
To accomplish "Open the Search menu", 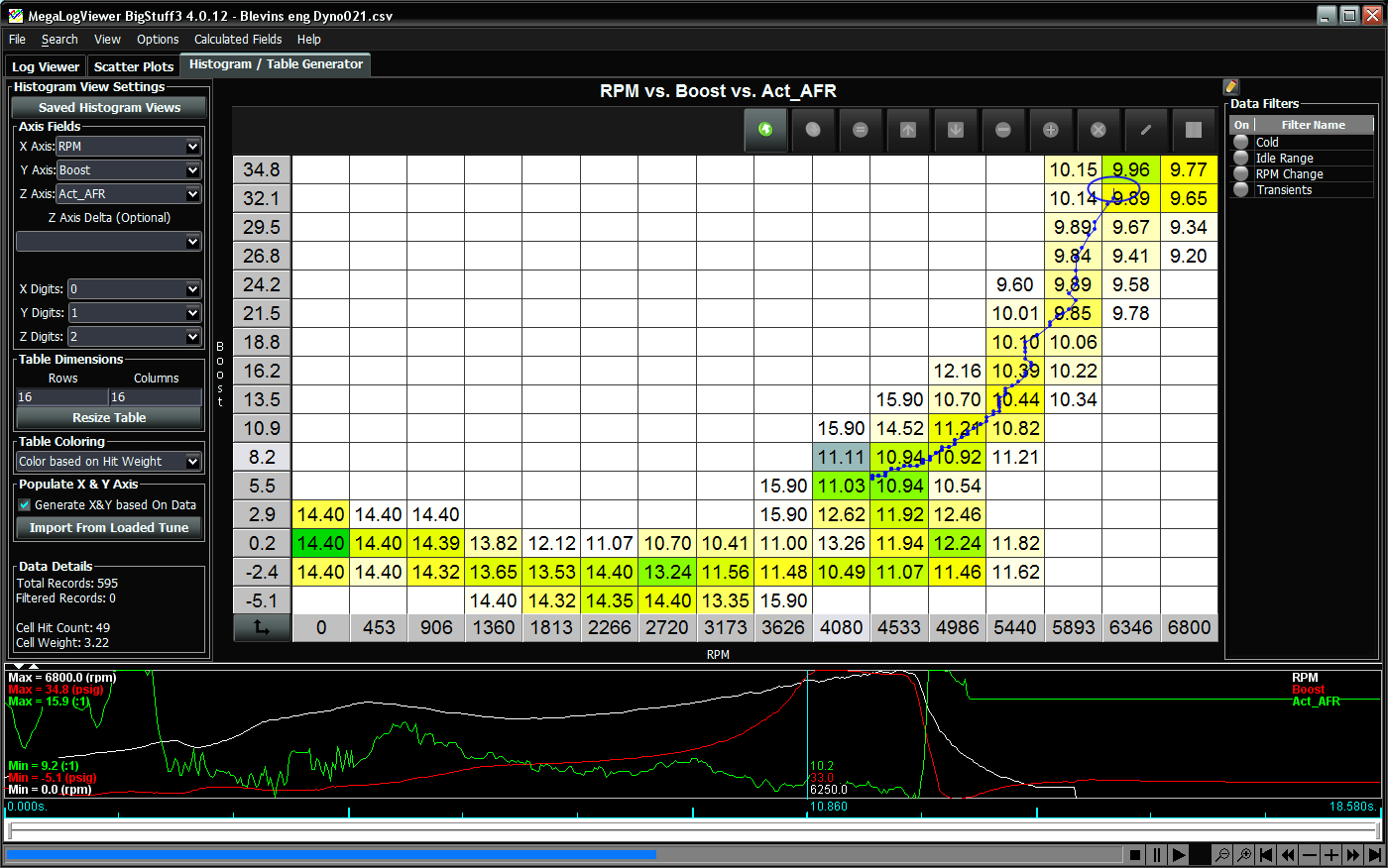I will coord(59,40).
